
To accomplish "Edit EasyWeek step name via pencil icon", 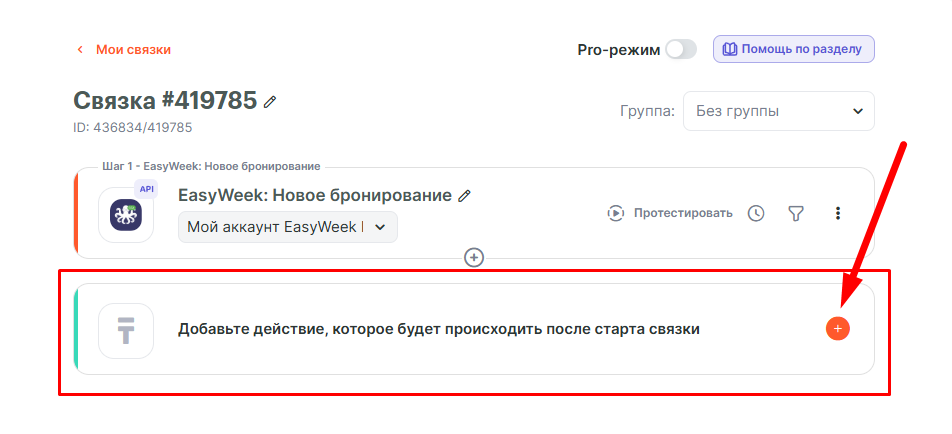I will (x=464, y=196).
